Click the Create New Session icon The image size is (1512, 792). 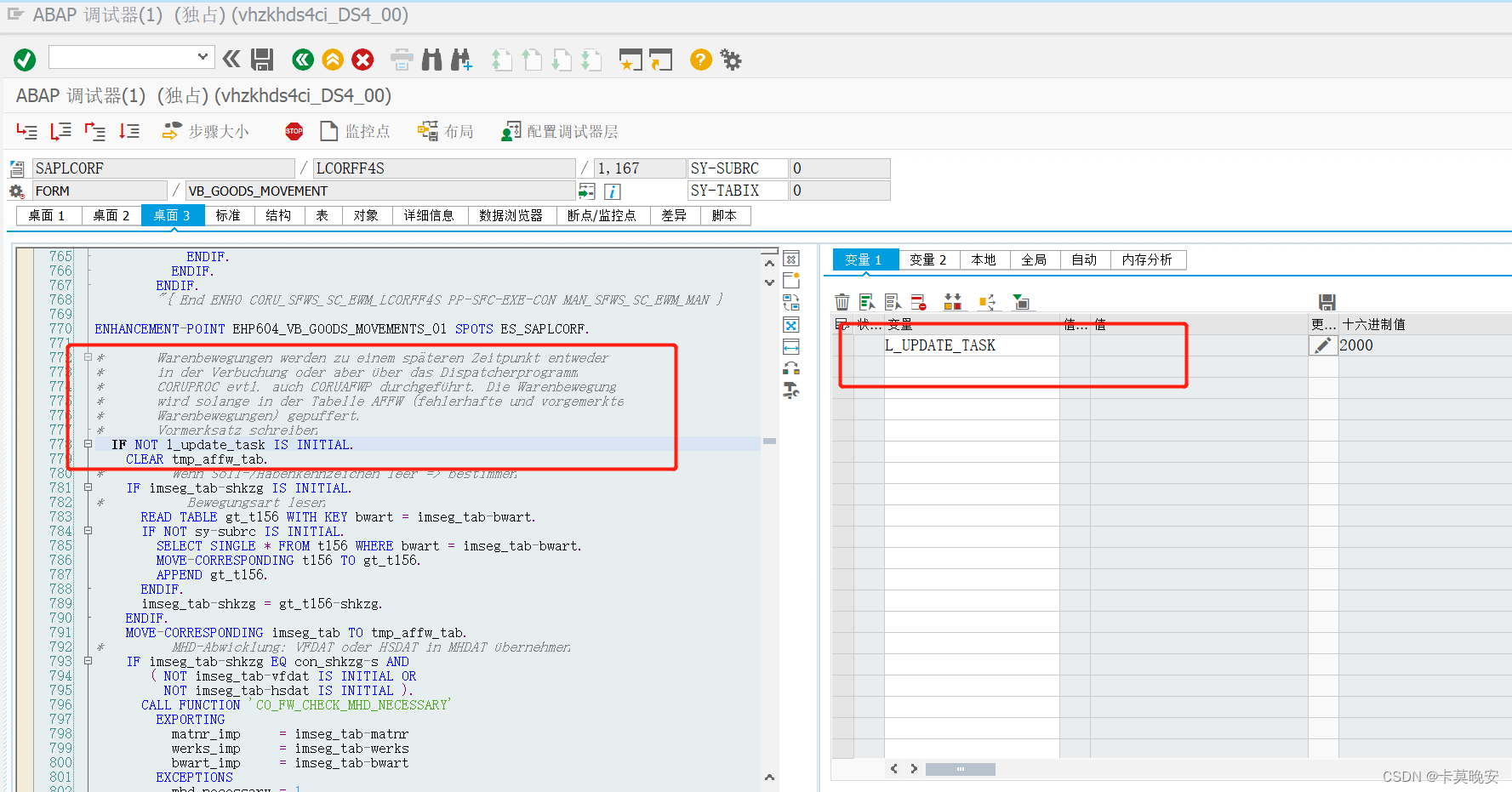pos(630,60)
